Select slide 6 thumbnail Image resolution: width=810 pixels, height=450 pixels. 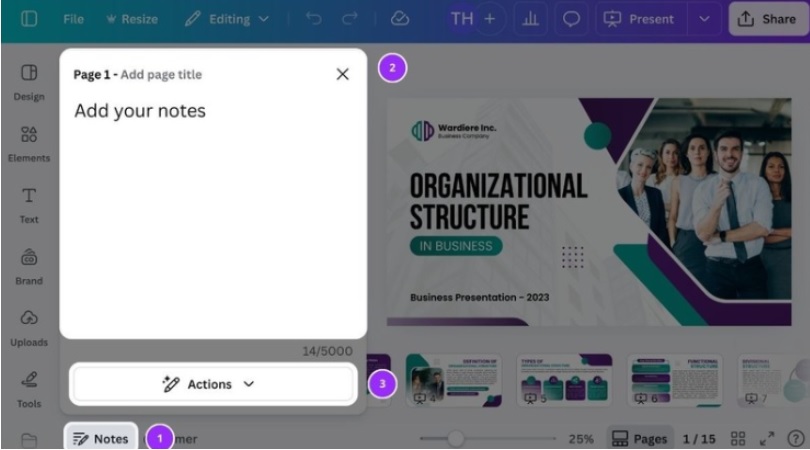coord(675,380)
